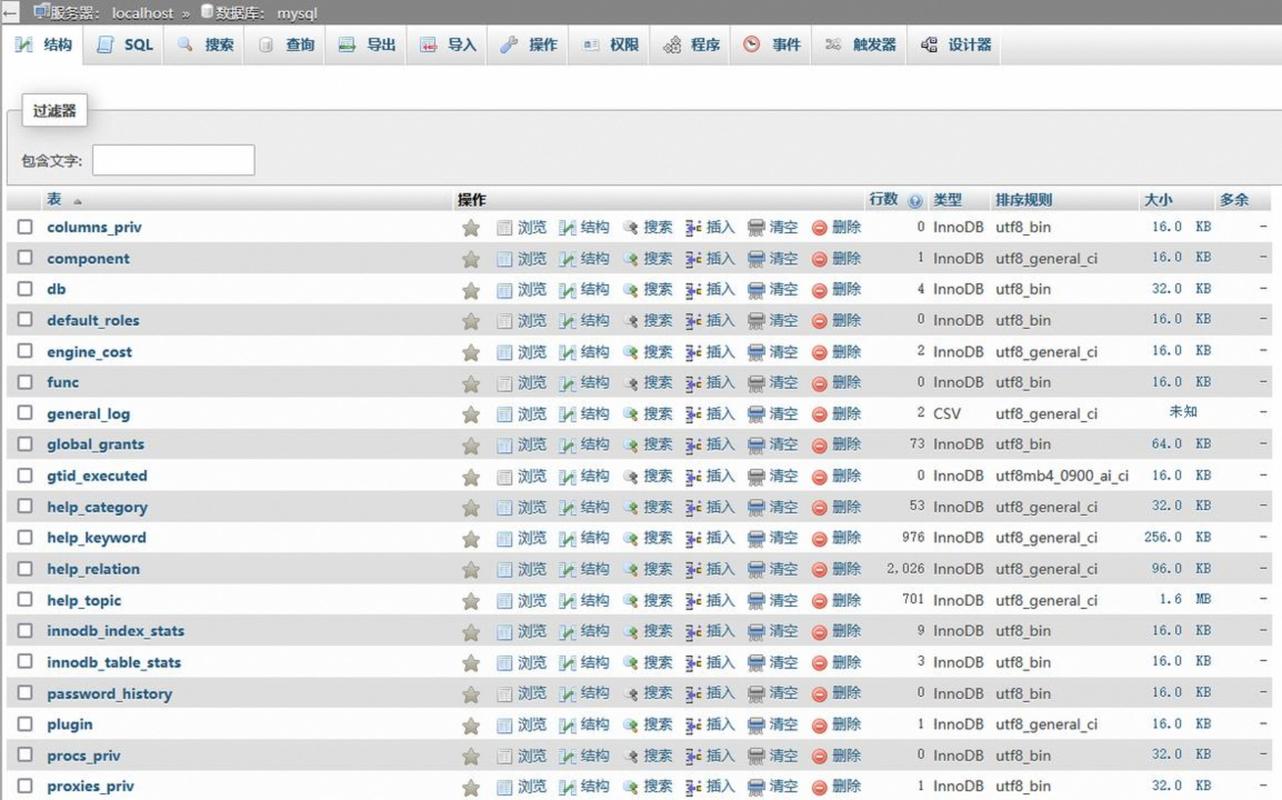Sort by the 大小 column header
The image size is (1282, 800).
pyautogui.click(x=1158, y=199)
